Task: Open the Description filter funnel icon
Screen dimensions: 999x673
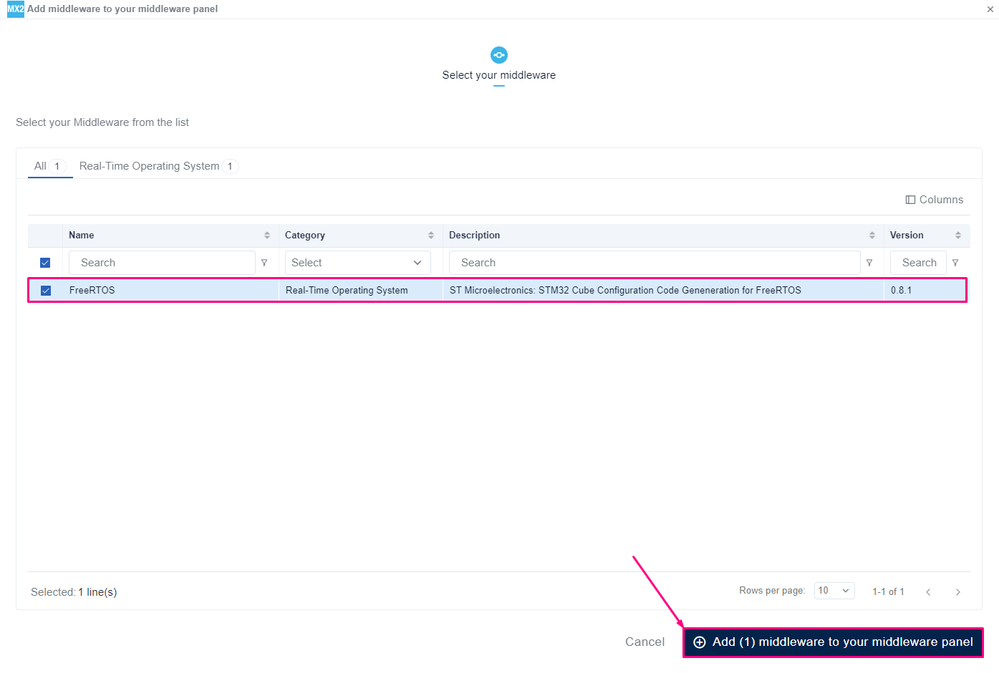Action: click(869, 263)
